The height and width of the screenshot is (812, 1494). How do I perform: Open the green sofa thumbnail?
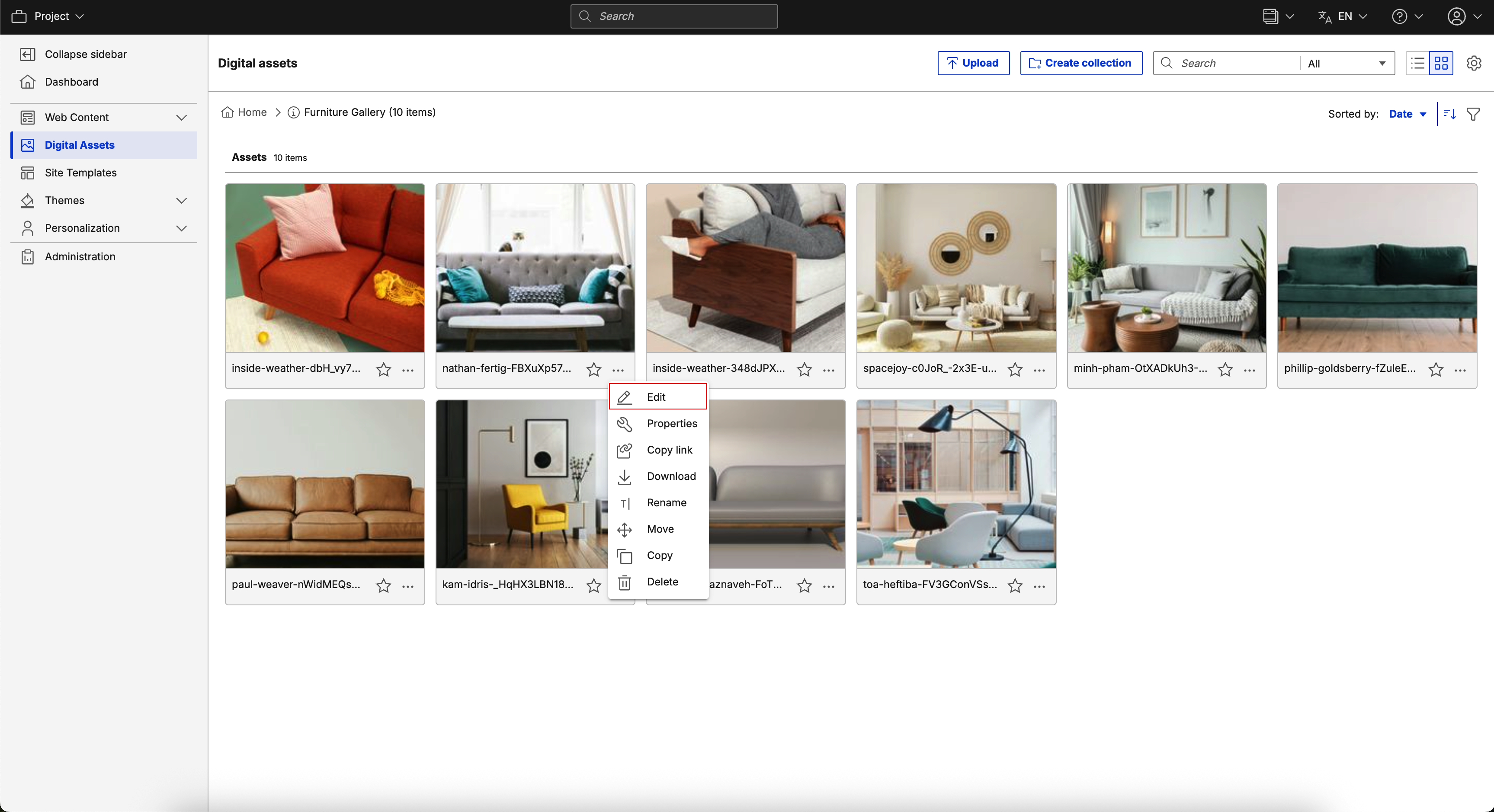pyautogui.click(x=1376, y=268)
